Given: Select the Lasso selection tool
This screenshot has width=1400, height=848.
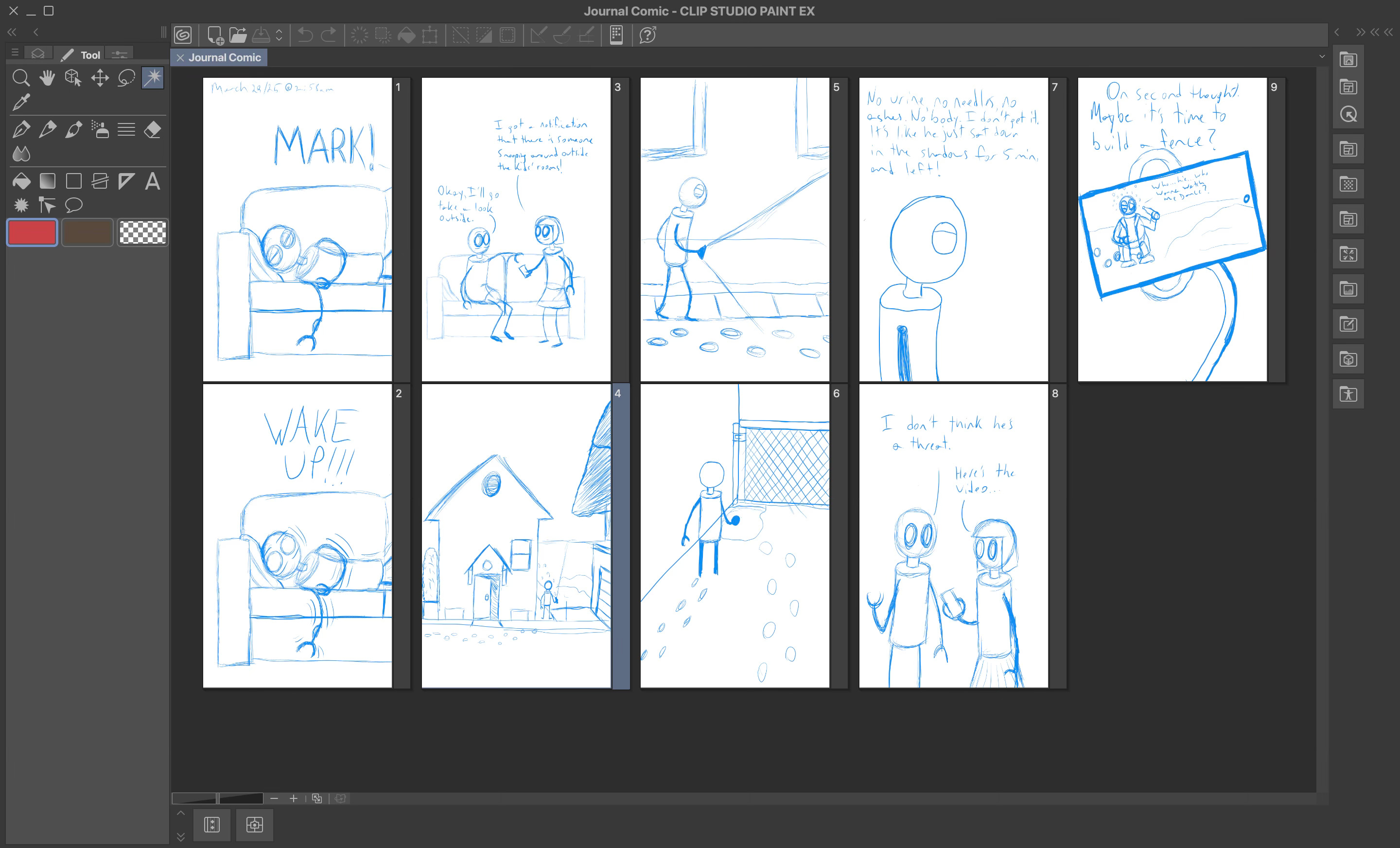Looking at the screenshot, I should pyautogui.click(x=126, y=77).
